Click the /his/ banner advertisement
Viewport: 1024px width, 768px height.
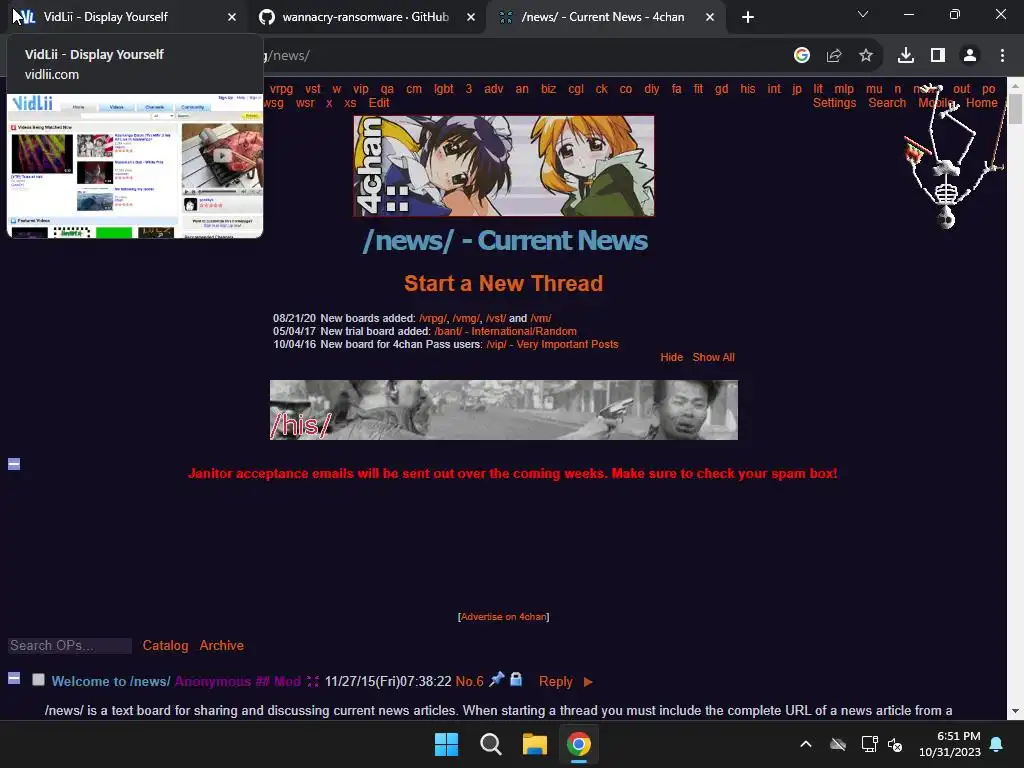point(504,410)
